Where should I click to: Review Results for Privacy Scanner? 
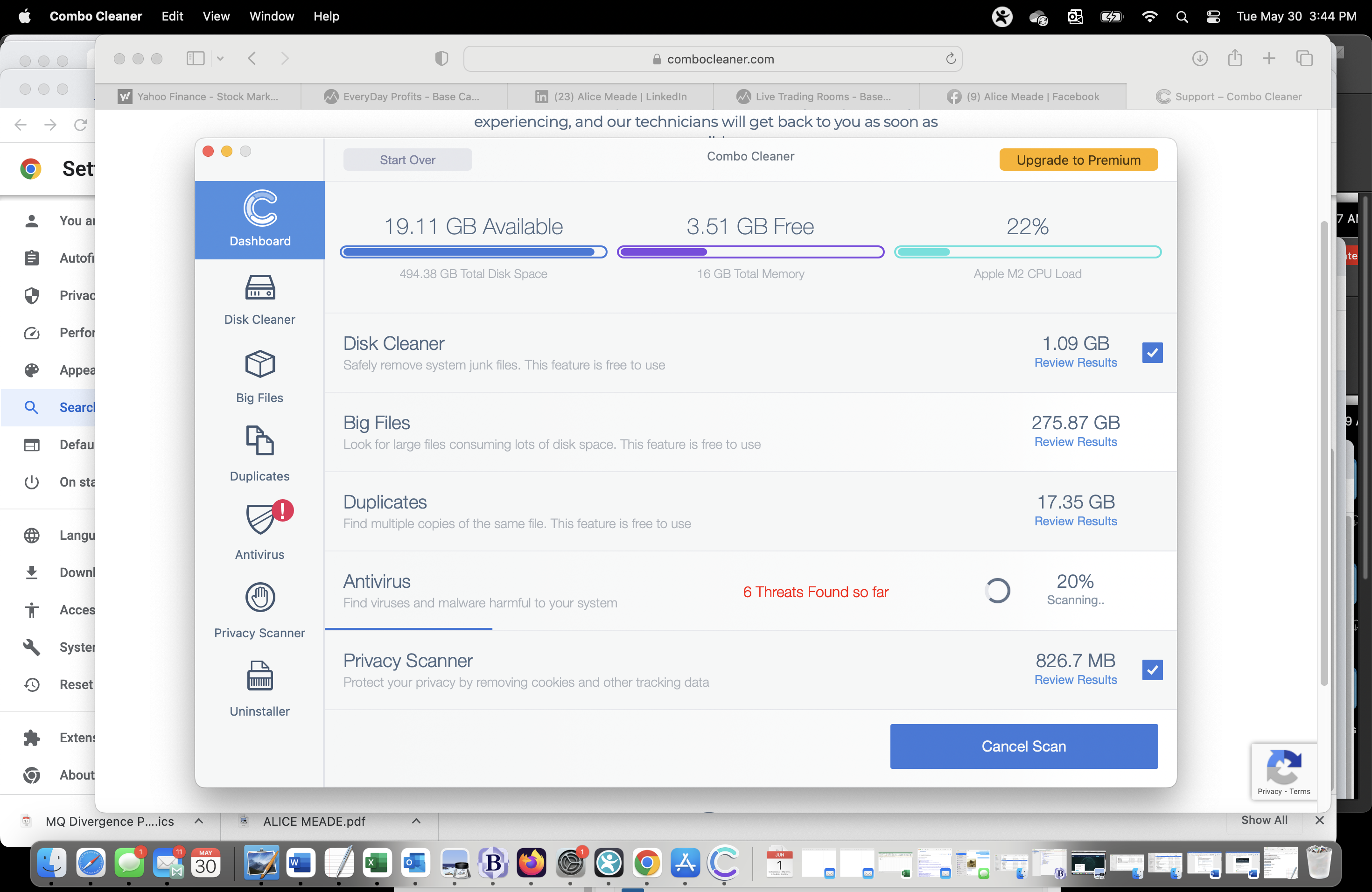pos(1075,679)
